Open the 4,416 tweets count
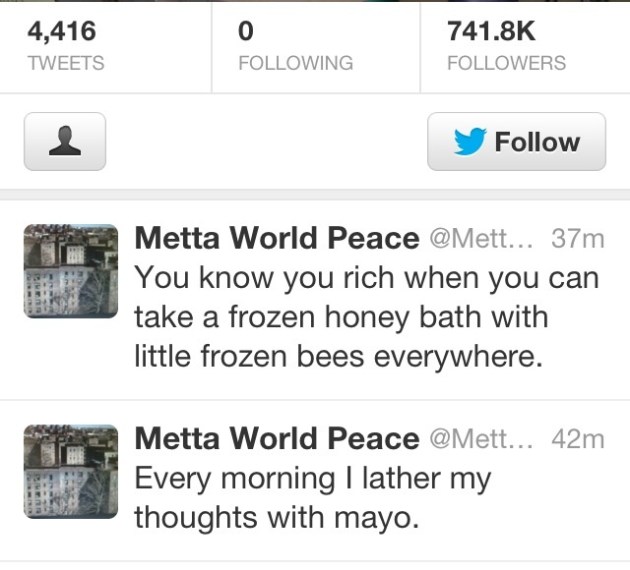 (x=61, y=31)
